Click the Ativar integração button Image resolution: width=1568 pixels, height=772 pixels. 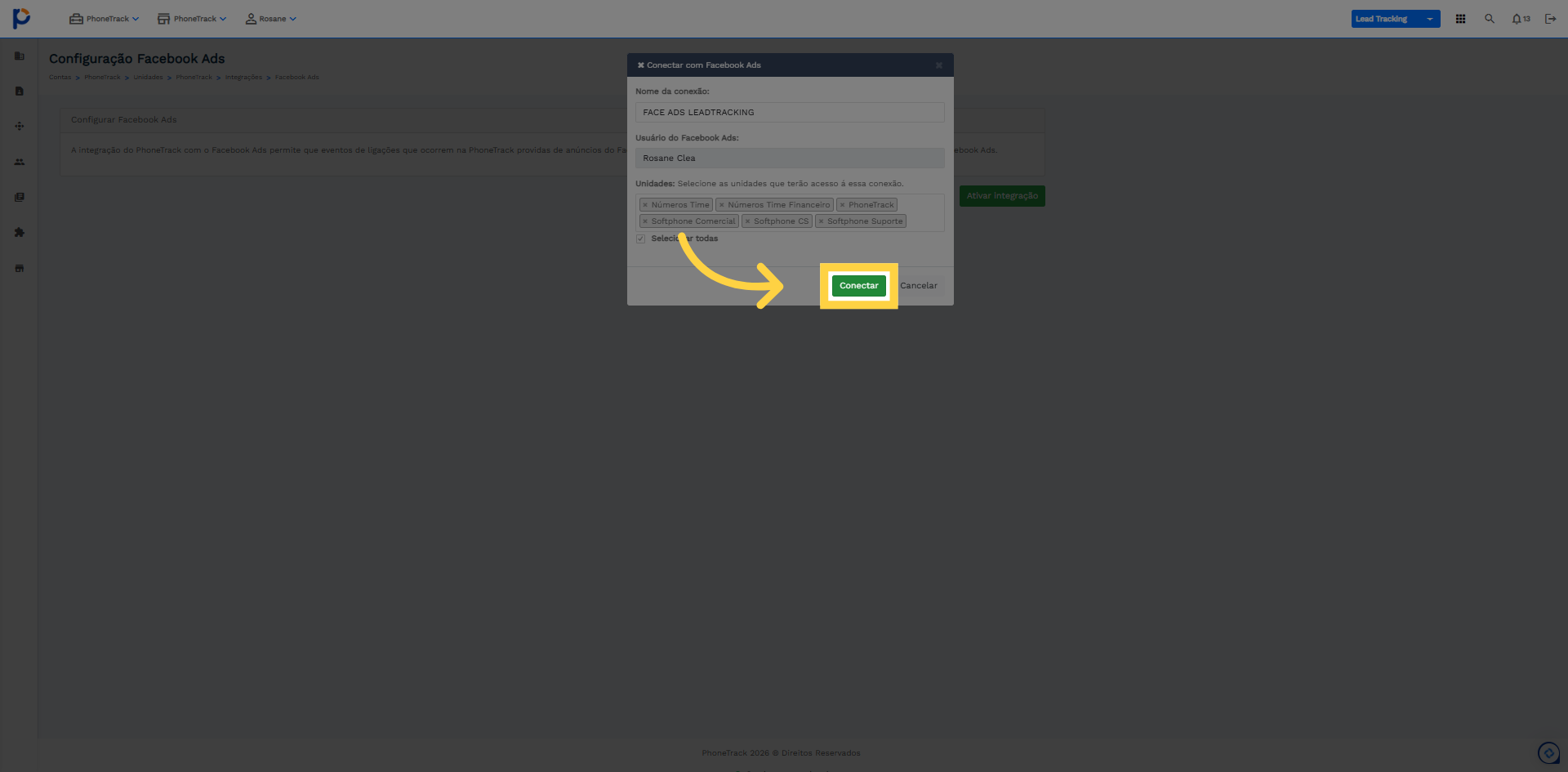point(1002,196)
